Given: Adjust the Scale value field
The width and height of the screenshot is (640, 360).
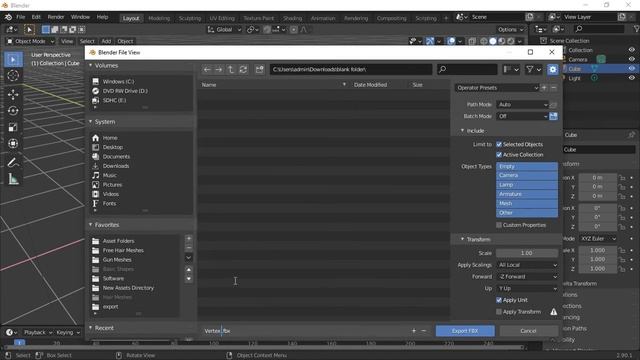Looking at the screenshot, I should click(527, 253).
